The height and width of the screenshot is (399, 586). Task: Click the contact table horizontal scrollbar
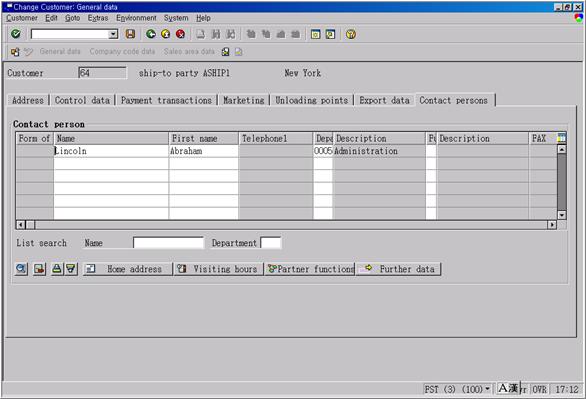tap(287, 225)
